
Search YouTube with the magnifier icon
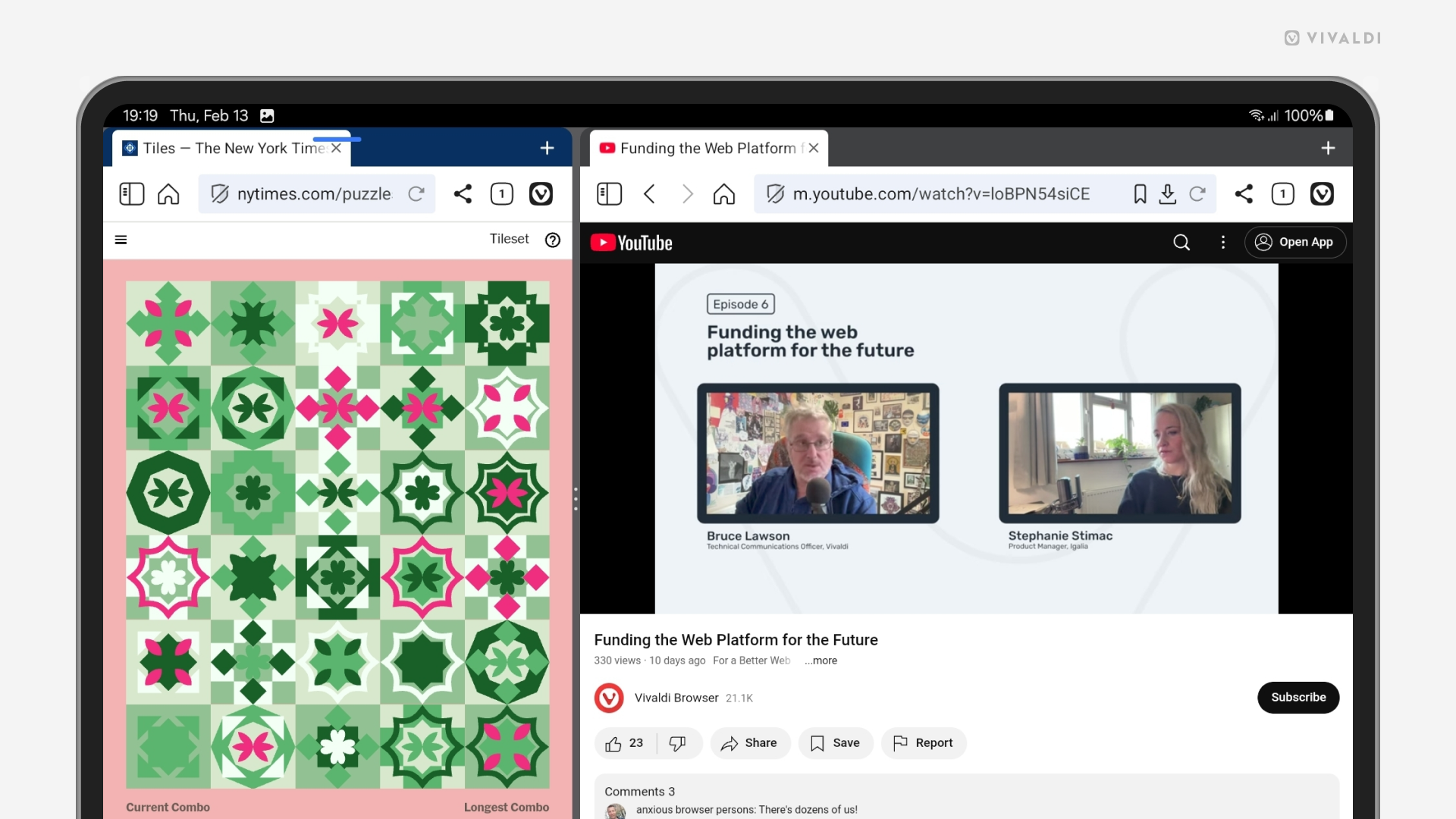point(1181,242)
